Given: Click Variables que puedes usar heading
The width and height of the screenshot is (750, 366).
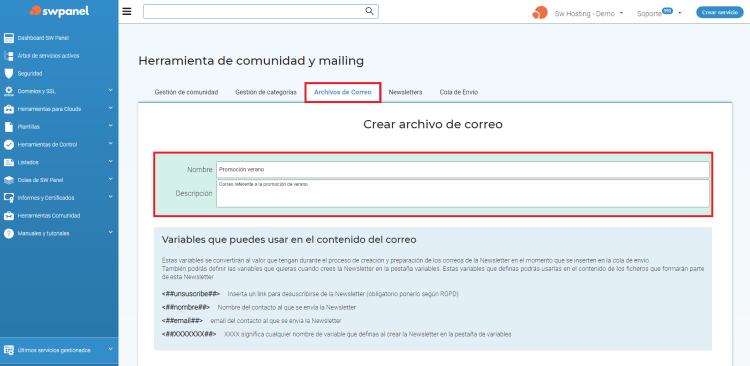Looking at the screenshot, I should click(289, 240).
